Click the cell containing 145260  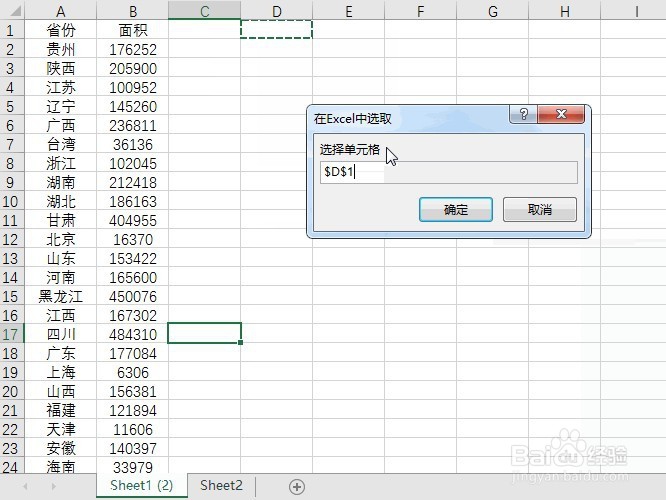click(133, 106)
